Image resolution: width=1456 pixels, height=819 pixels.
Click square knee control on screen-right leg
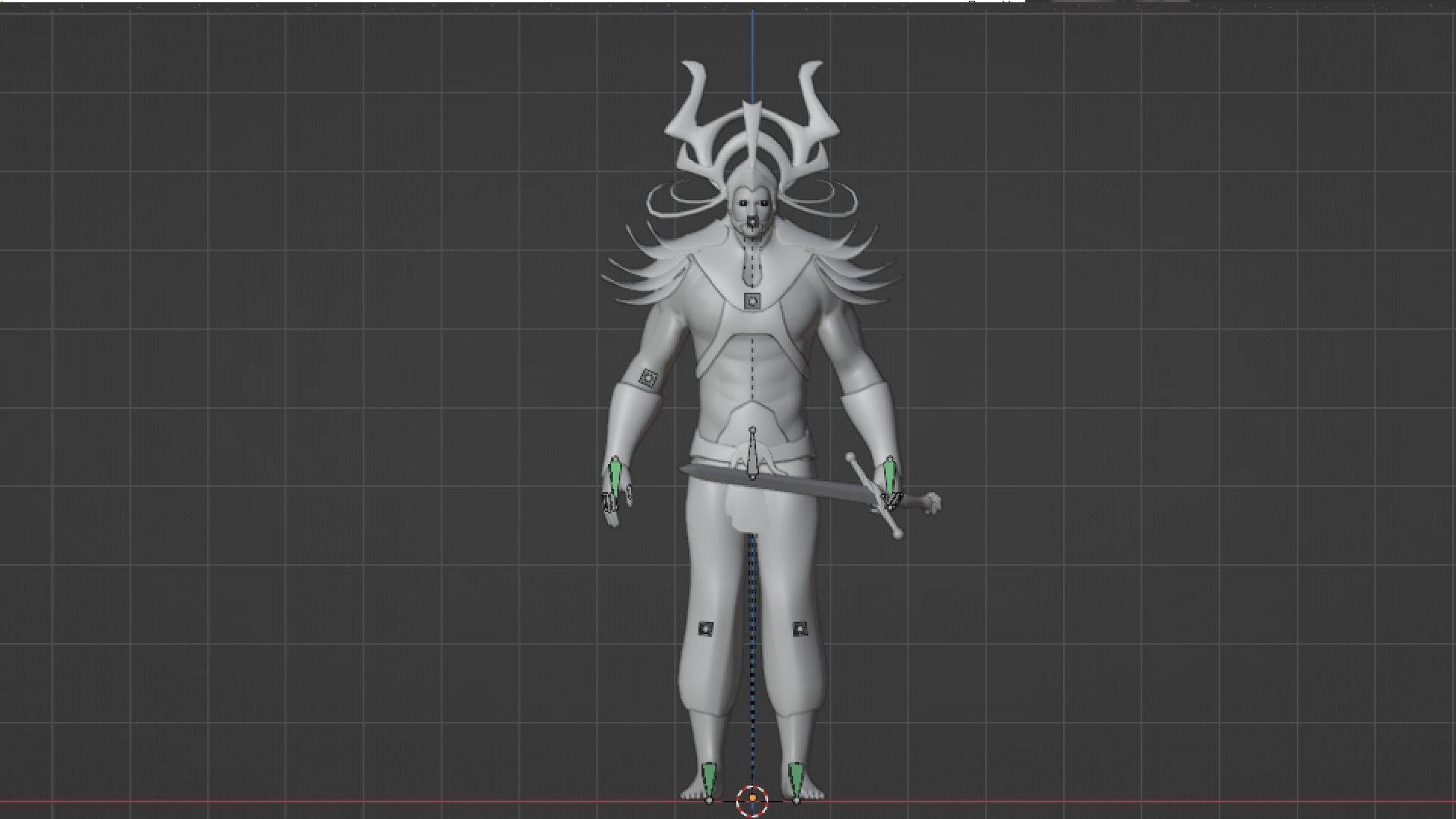coord(799,629)
